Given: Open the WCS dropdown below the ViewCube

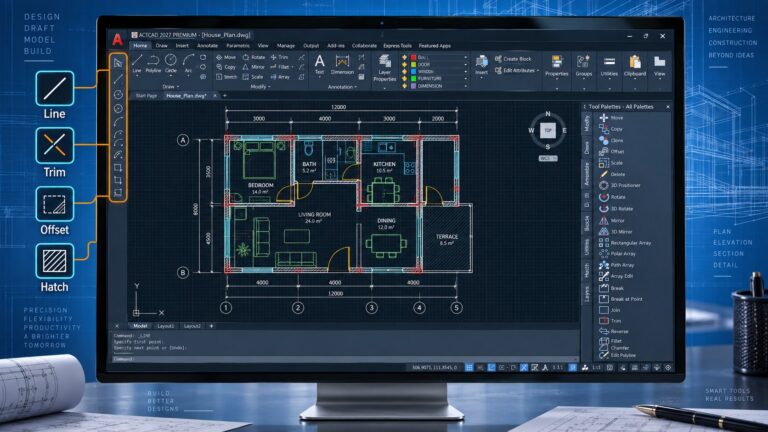Looking at the screenshot, I should (548, 159).
